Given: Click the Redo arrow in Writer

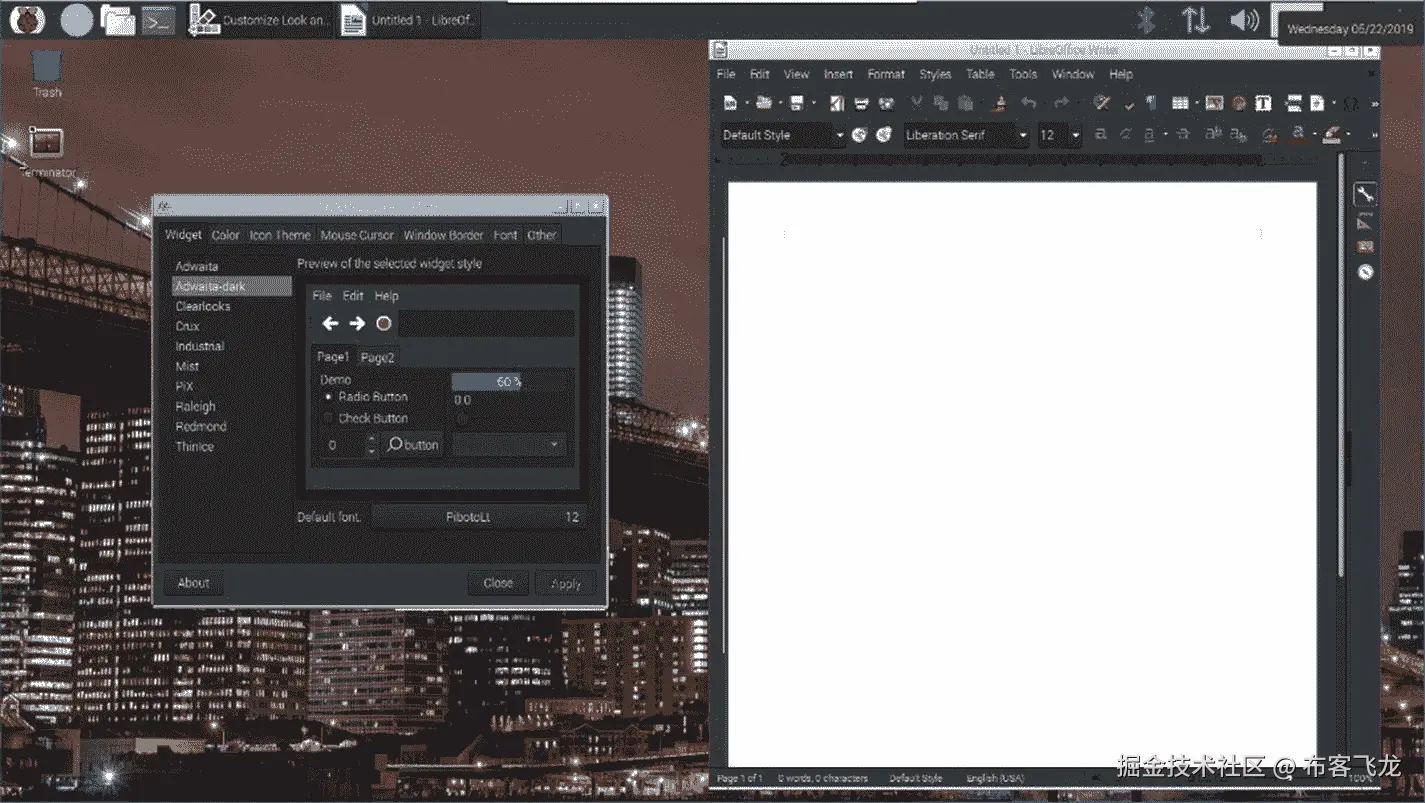Looking at the screenshot, I should coord(1062,103).
